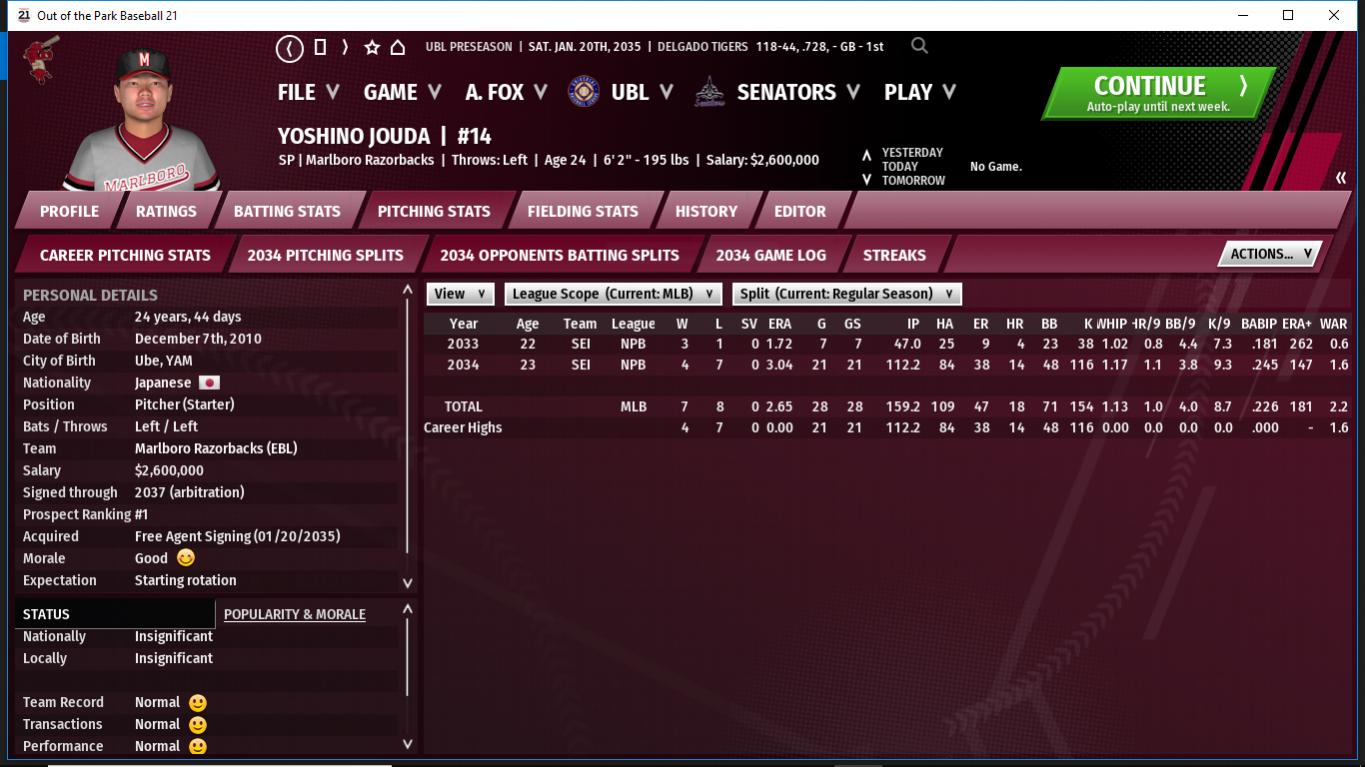Open the A. FOX manager menu
1365x767 pixels.
(x=506, y=92)
